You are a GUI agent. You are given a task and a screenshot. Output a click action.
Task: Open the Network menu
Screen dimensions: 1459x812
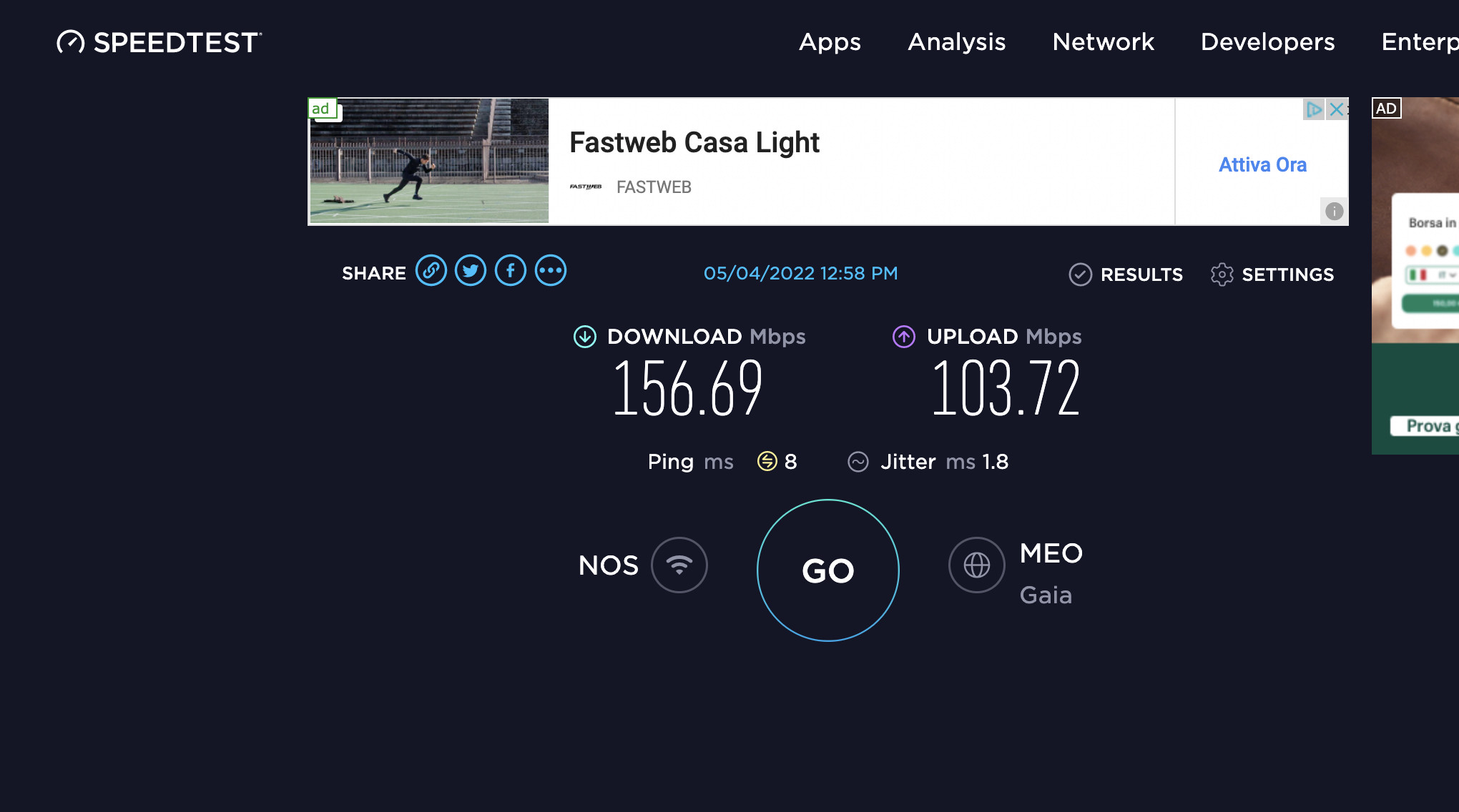click(1104, 42)
